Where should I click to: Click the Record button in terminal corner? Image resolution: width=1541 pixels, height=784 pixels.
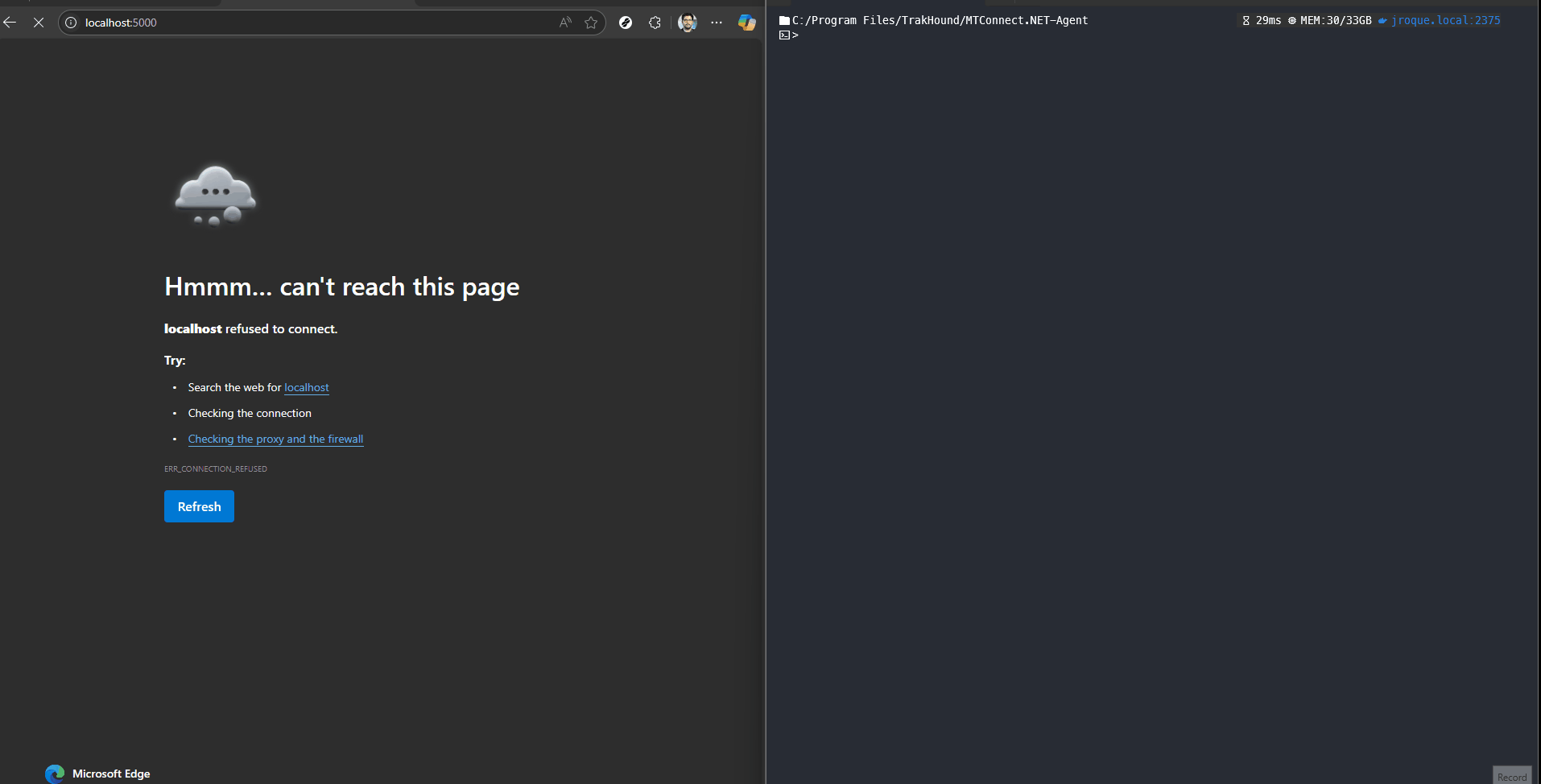[x=1512, y=776]
